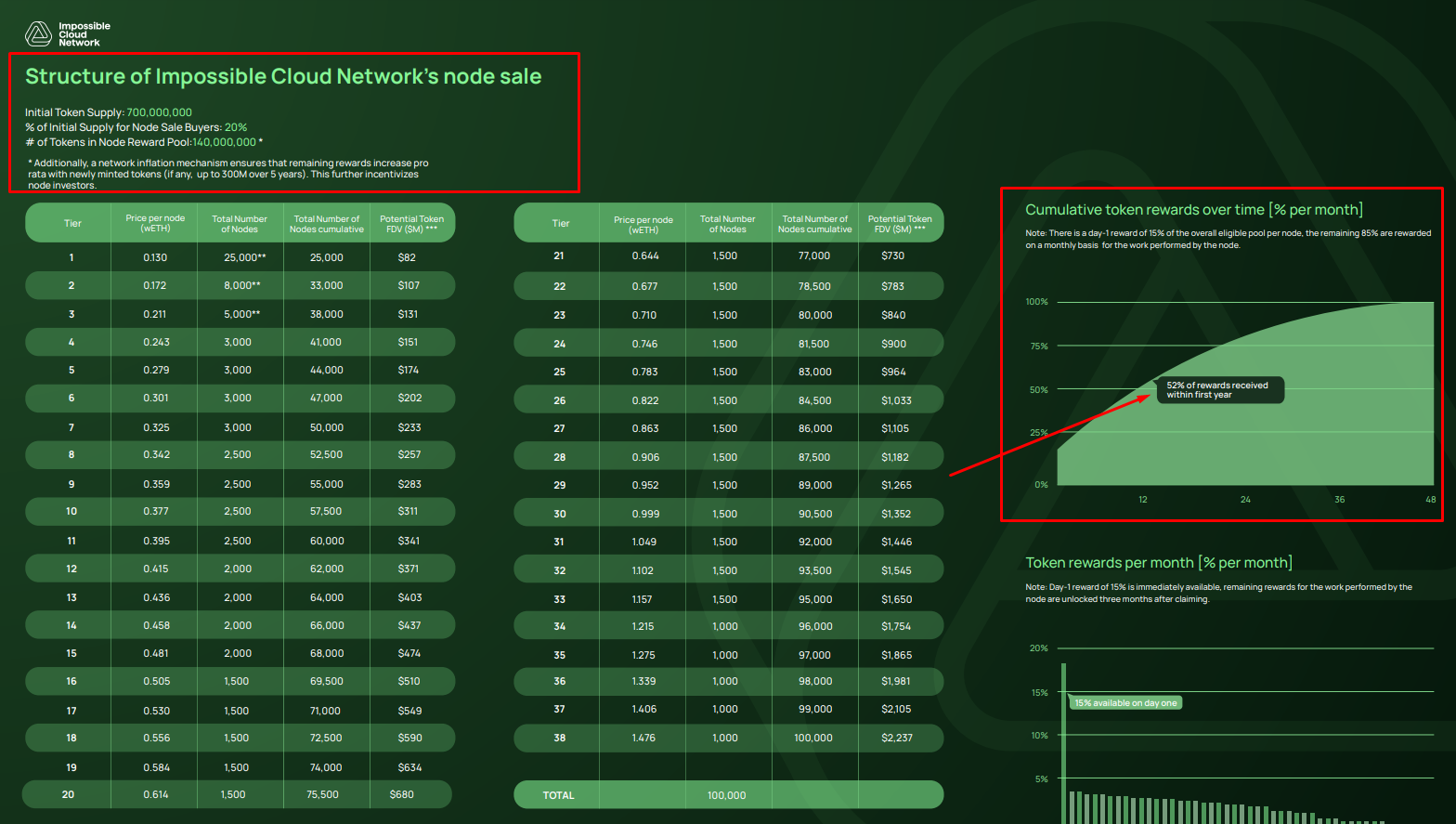Select price 0.325 for tier 7
This screenshot has height=824, width=1456.
156,427
